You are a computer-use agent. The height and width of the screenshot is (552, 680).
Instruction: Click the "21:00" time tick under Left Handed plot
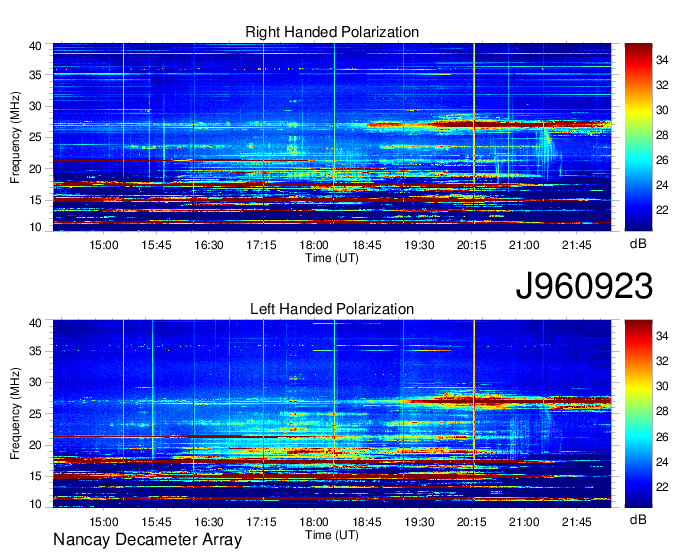[524, 522]
